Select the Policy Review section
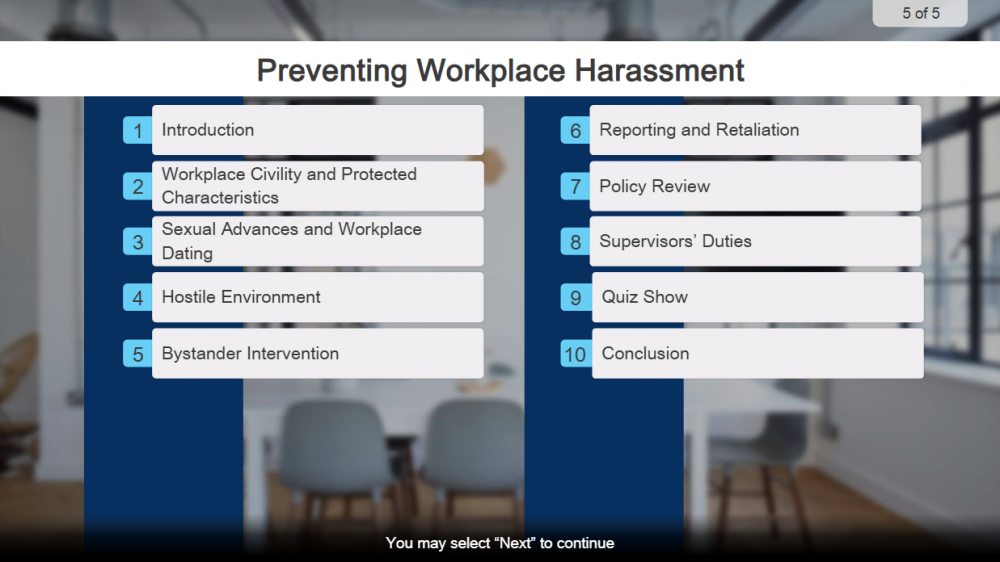The height and width of the screenshot is (562, 1000). (755, 186)
